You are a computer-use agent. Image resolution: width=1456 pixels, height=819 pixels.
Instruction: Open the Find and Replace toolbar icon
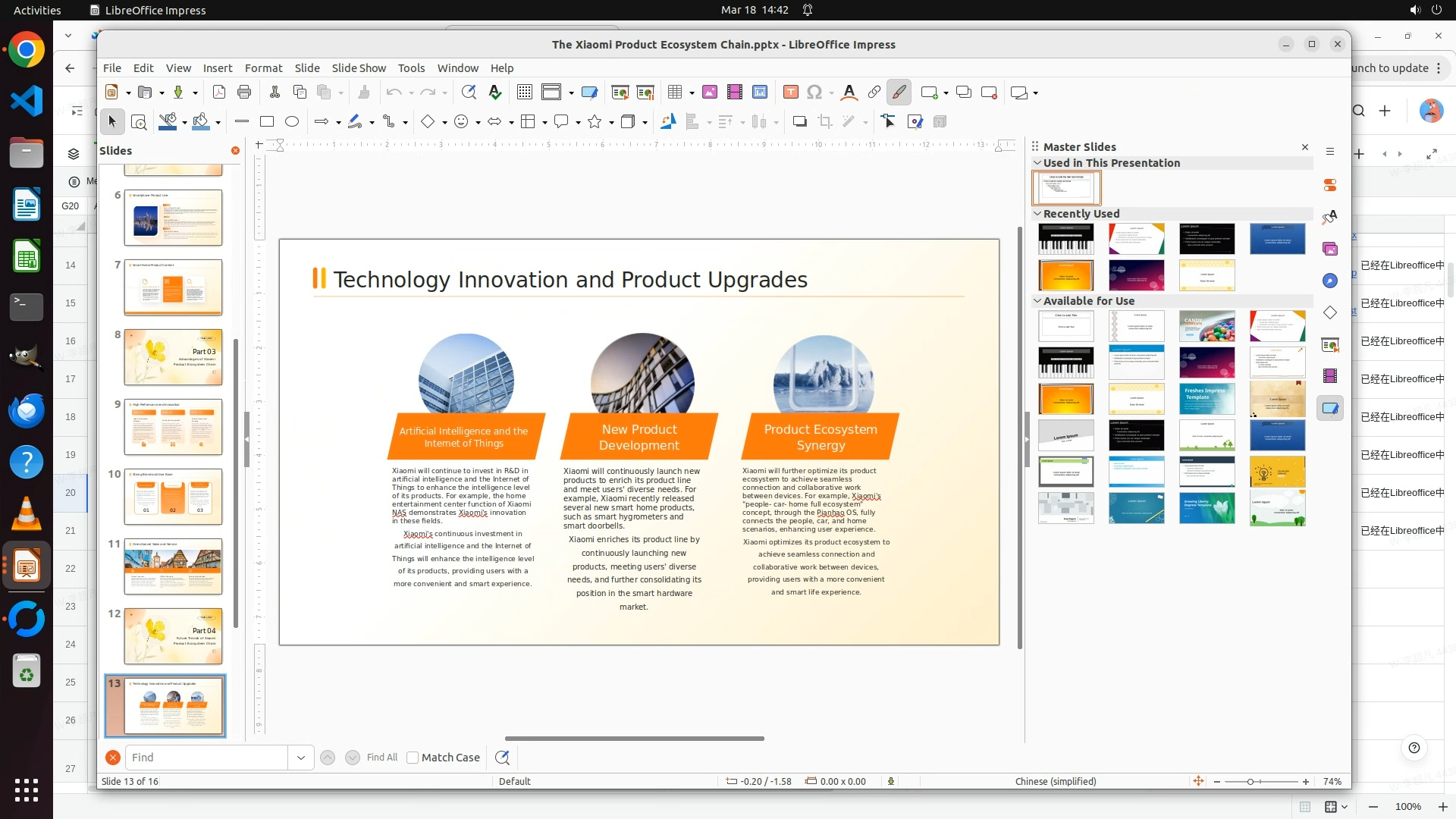coord(469,93)
